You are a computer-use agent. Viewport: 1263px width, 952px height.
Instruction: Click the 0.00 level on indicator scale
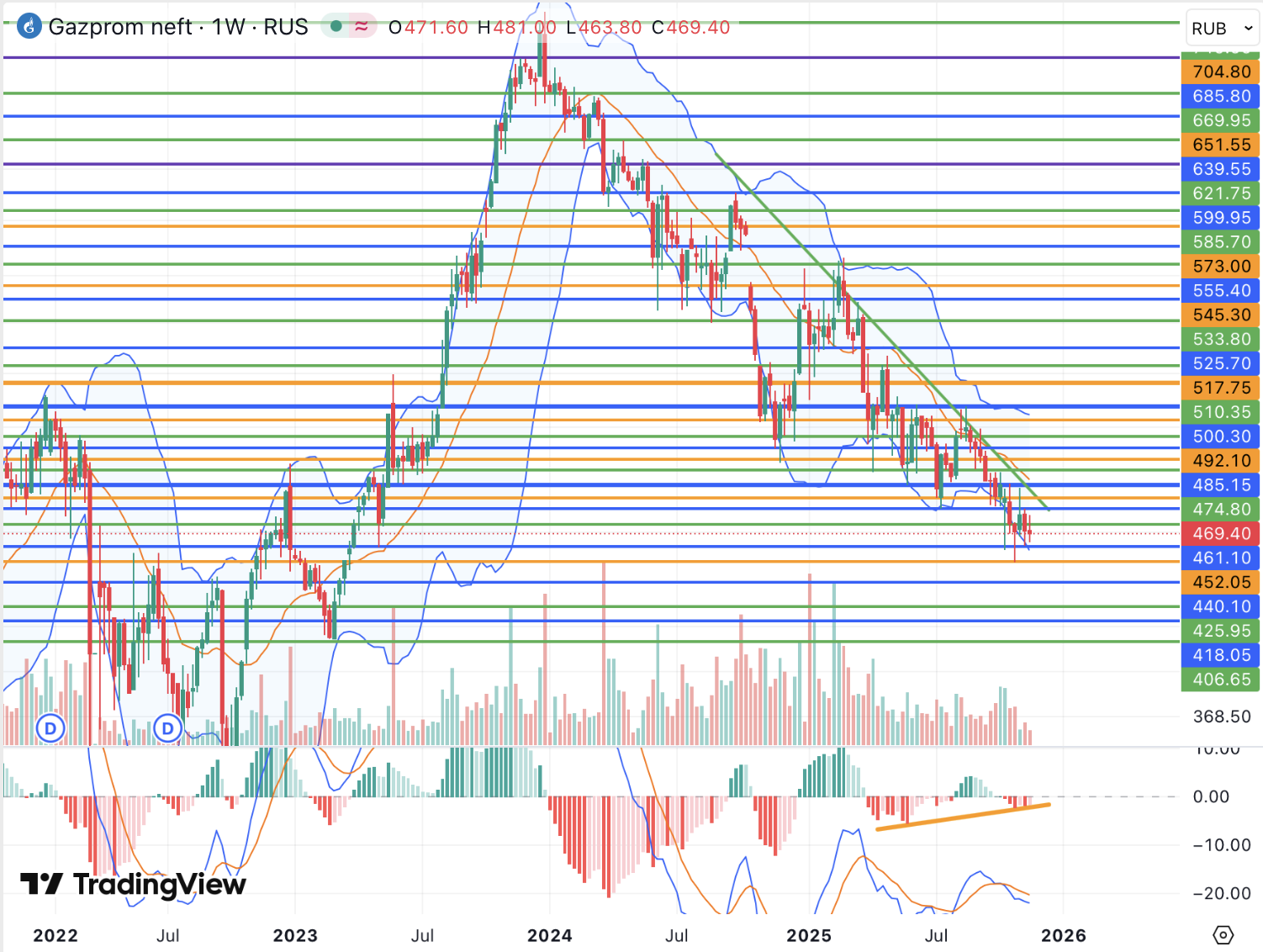(x=1211, y=796)
